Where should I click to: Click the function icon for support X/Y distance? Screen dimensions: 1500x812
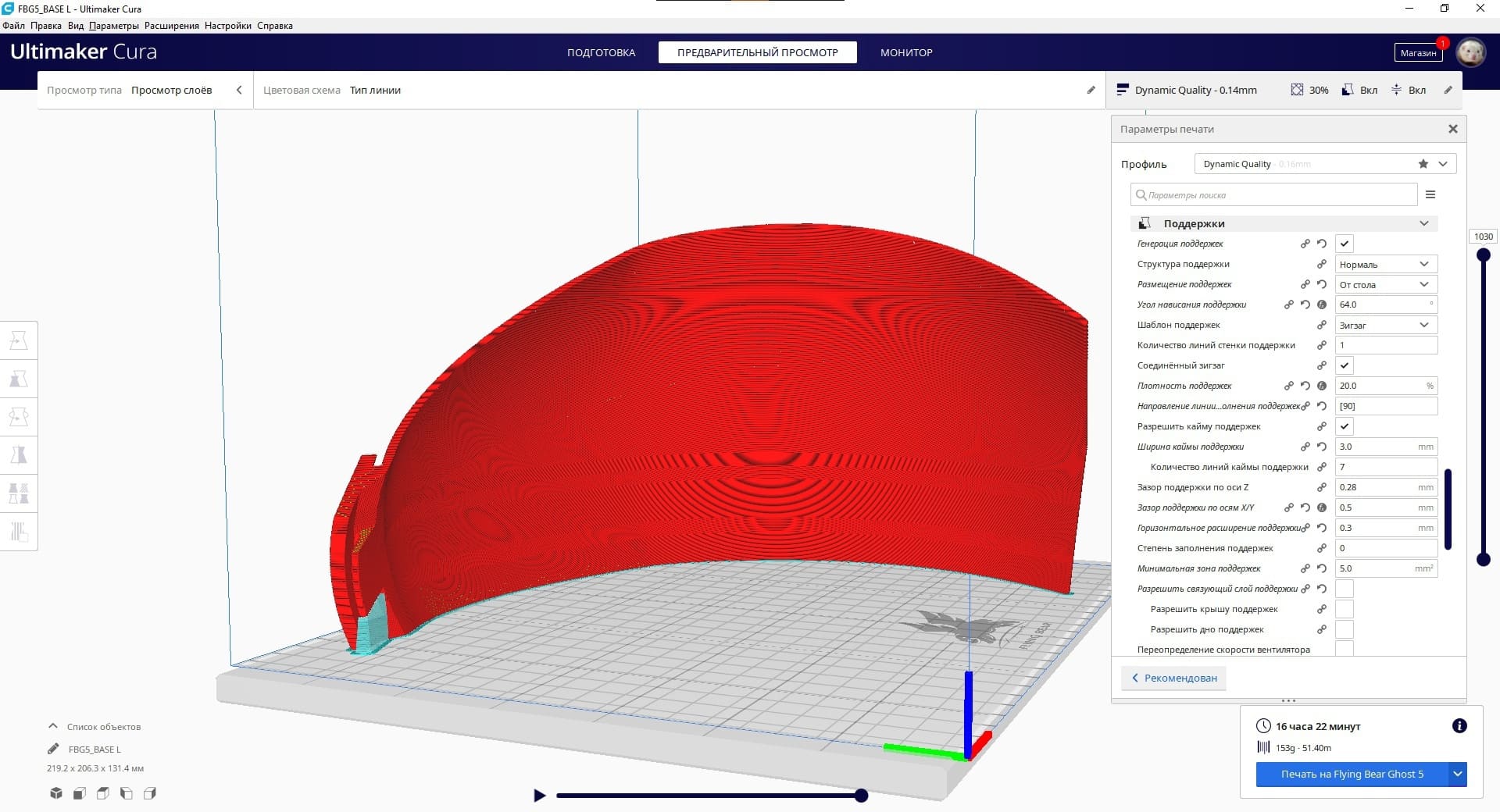tap(1322, 507)
